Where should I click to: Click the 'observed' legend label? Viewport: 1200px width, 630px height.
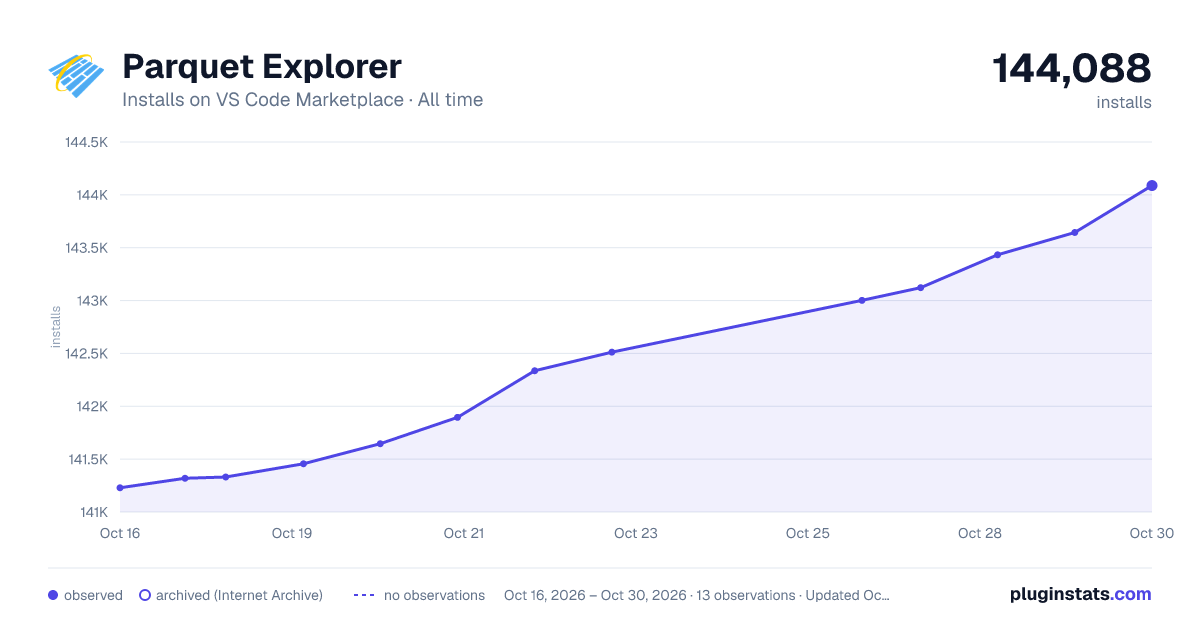(x=93, y=595)
